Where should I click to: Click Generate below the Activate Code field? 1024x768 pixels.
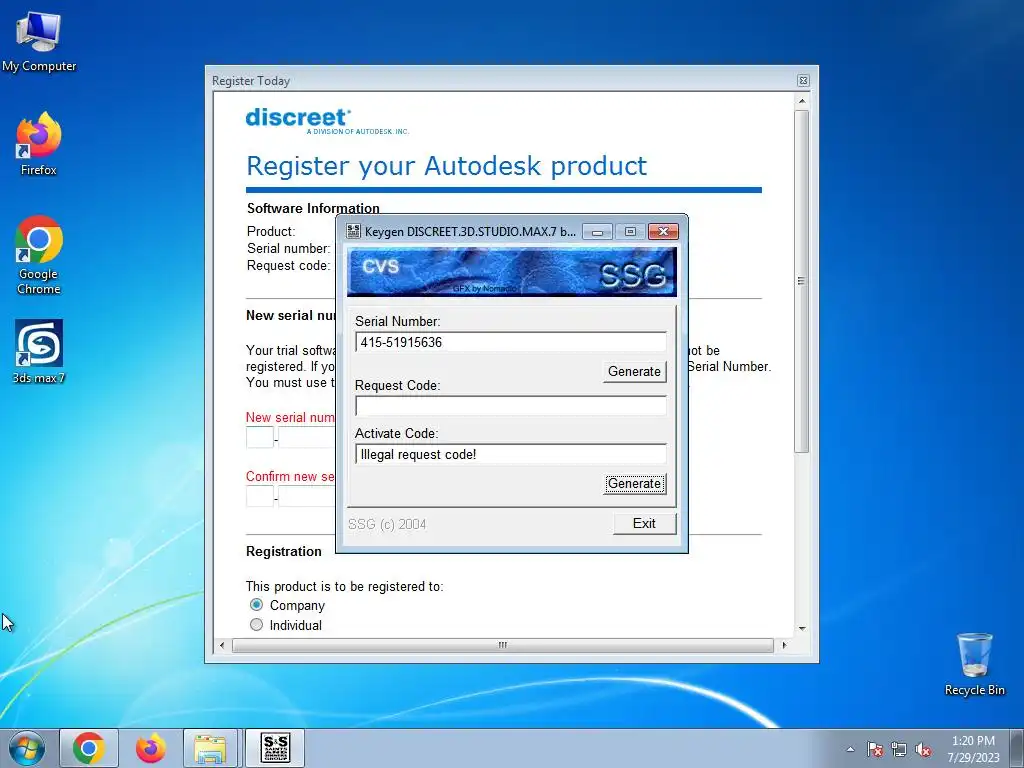[634, 484]
